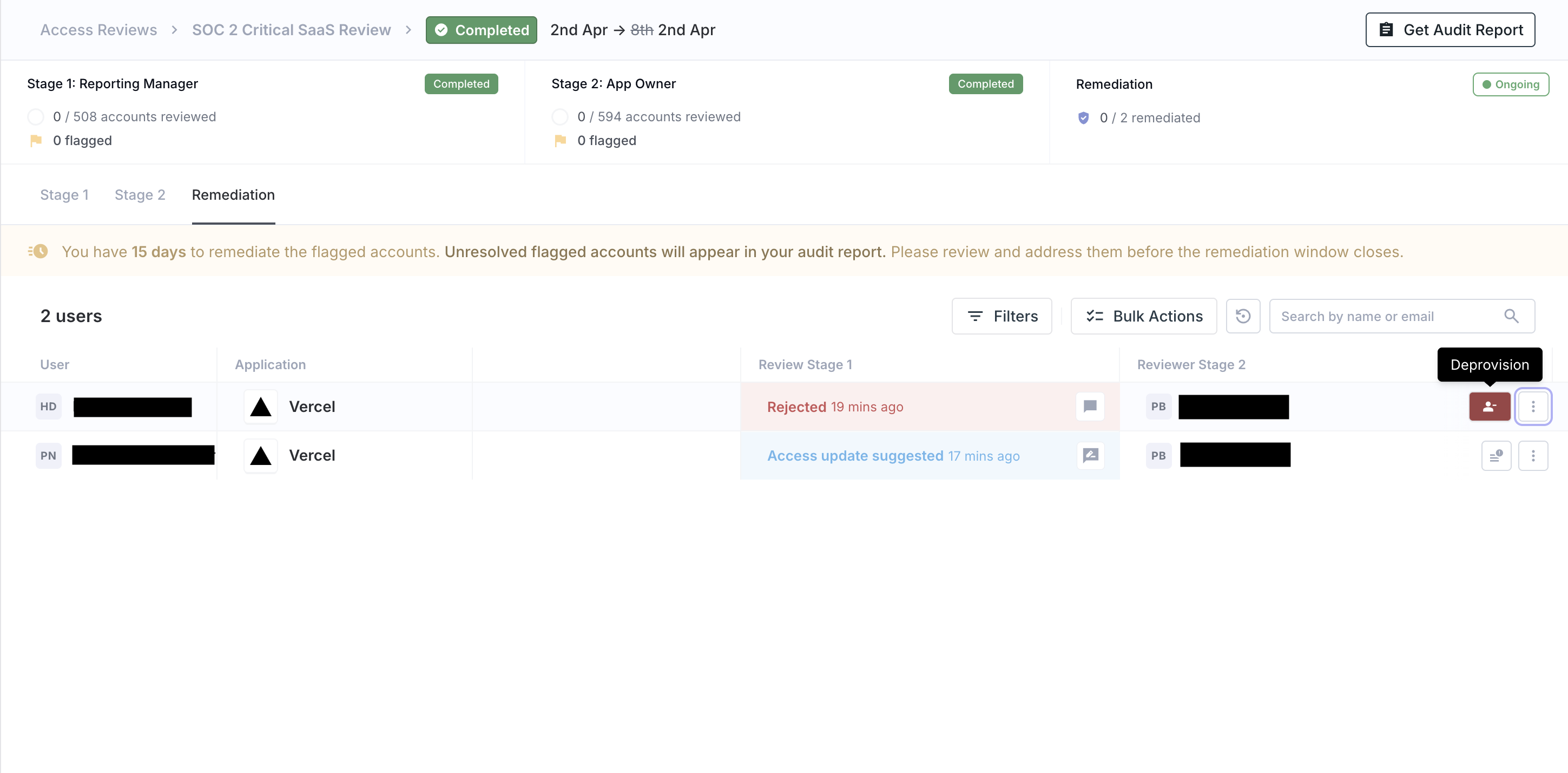Switch to the Stage 1 tab
This screenshot has height=773, width=1568.
pos(64,195)
